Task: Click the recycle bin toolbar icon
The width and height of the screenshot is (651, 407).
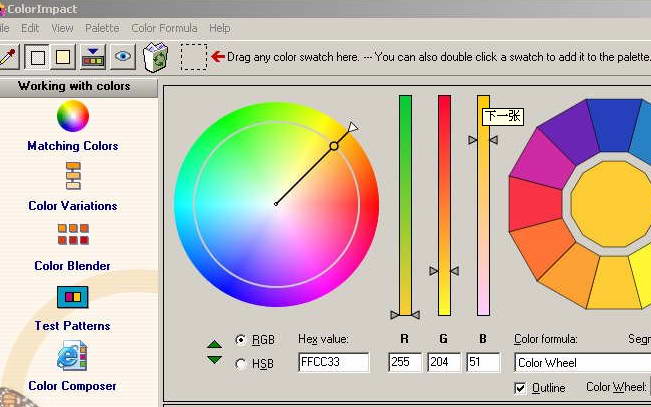Action: pos(155,56)
